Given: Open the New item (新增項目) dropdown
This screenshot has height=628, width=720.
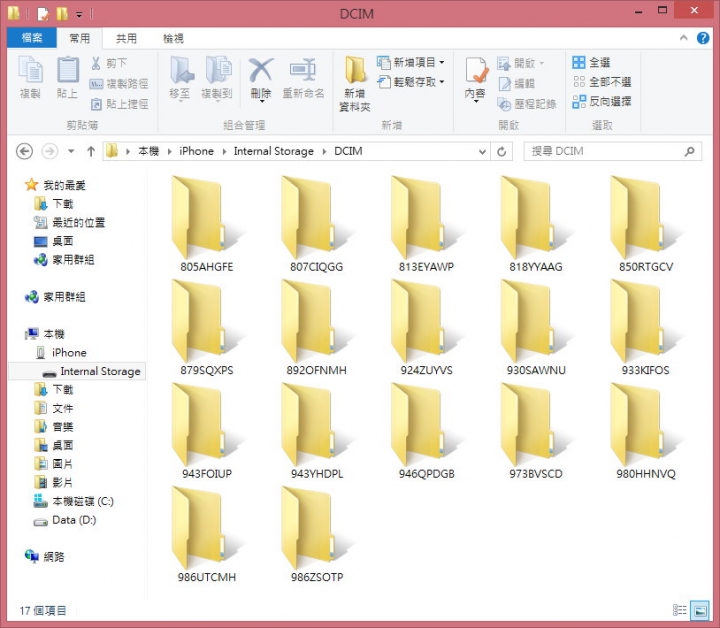Looking at the screenshot, I should (411, 62).
